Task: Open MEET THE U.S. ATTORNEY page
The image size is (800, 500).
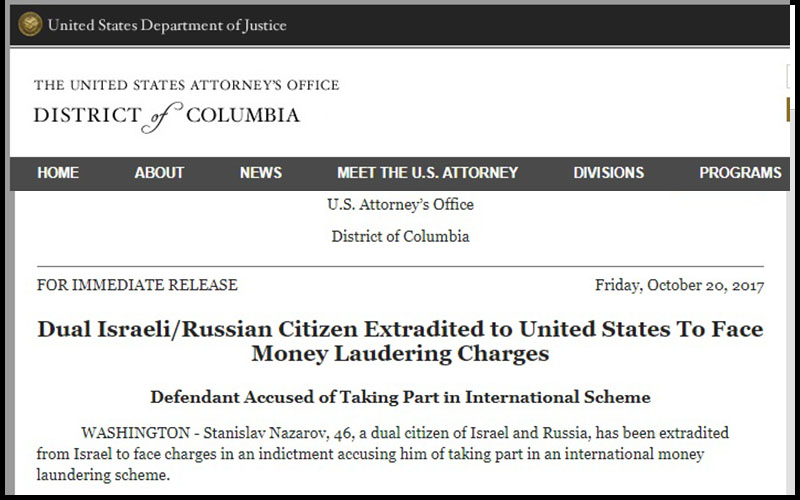Action: 427,172
